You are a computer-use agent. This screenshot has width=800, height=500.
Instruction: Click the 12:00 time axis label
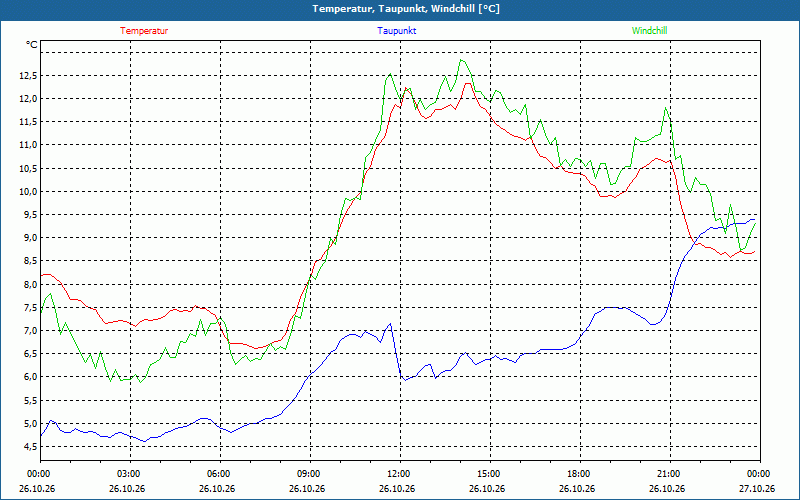point(399,474)
